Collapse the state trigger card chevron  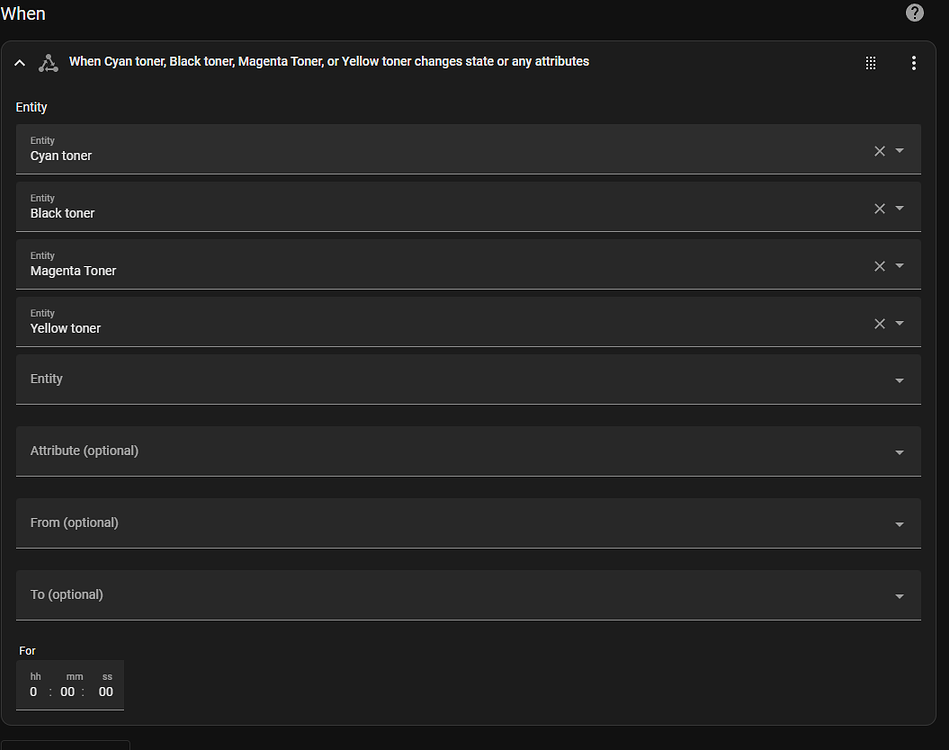pyautogui.click(x=20, y=62)
